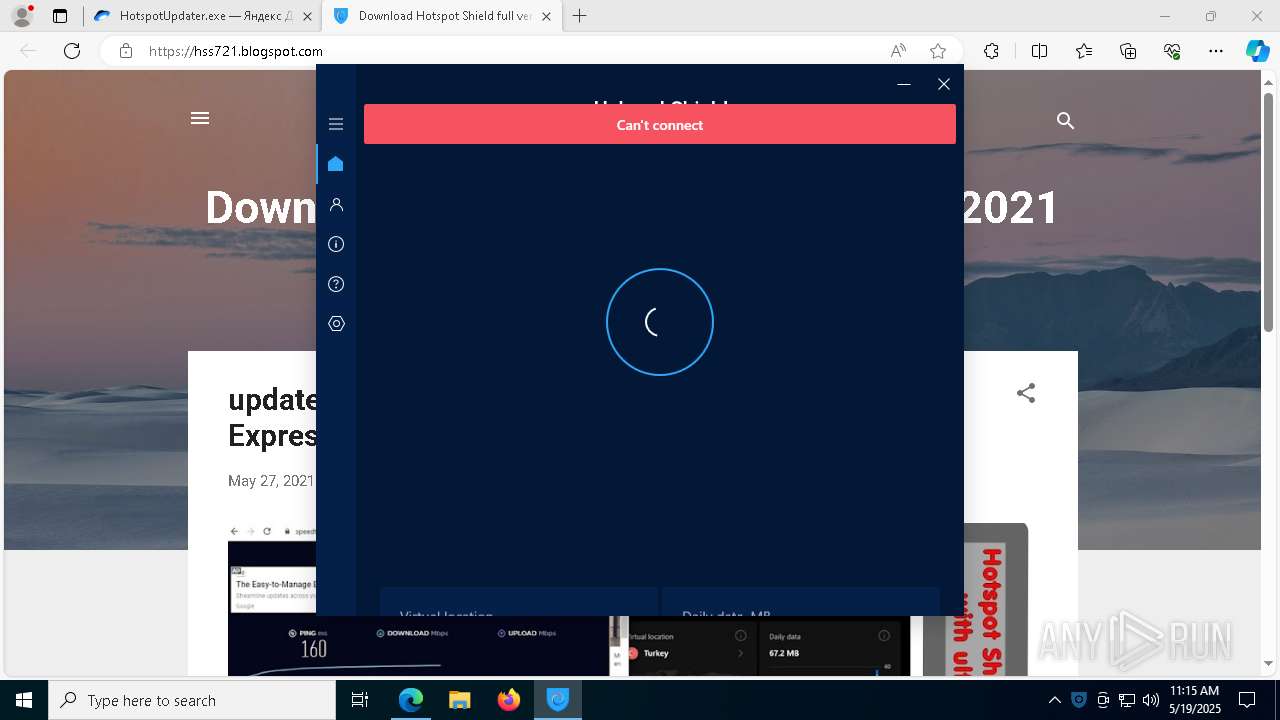
Task: Minimize the Hotspot Shield window
Action: [x=904, y=84]
